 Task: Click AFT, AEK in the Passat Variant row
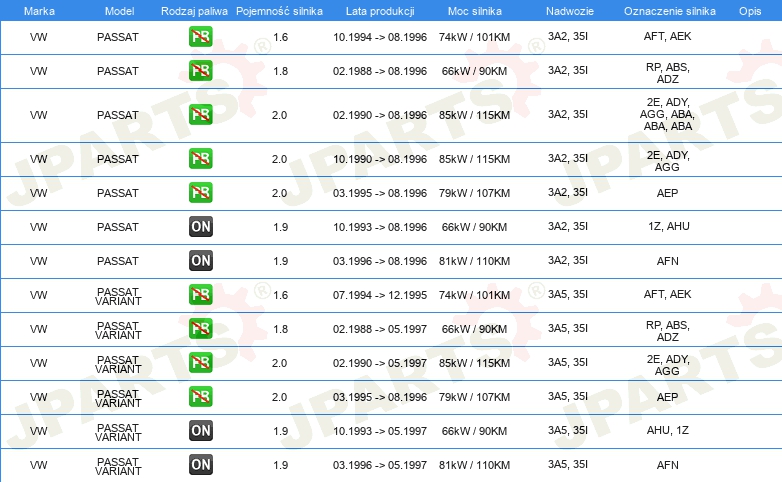coord(667,294)
